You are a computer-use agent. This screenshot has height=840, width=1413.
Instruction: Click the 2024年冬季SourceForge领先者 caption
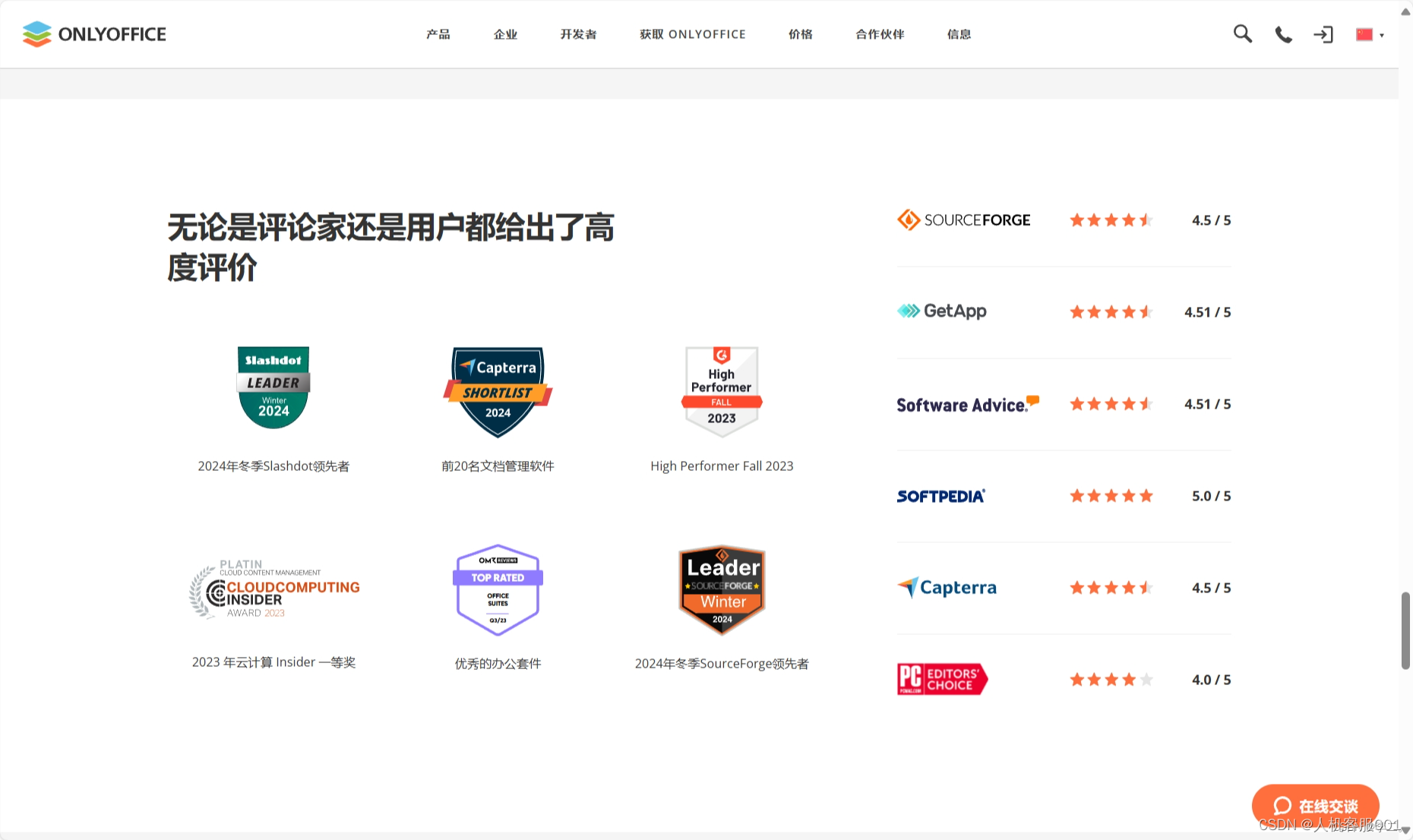click(722, 664)
